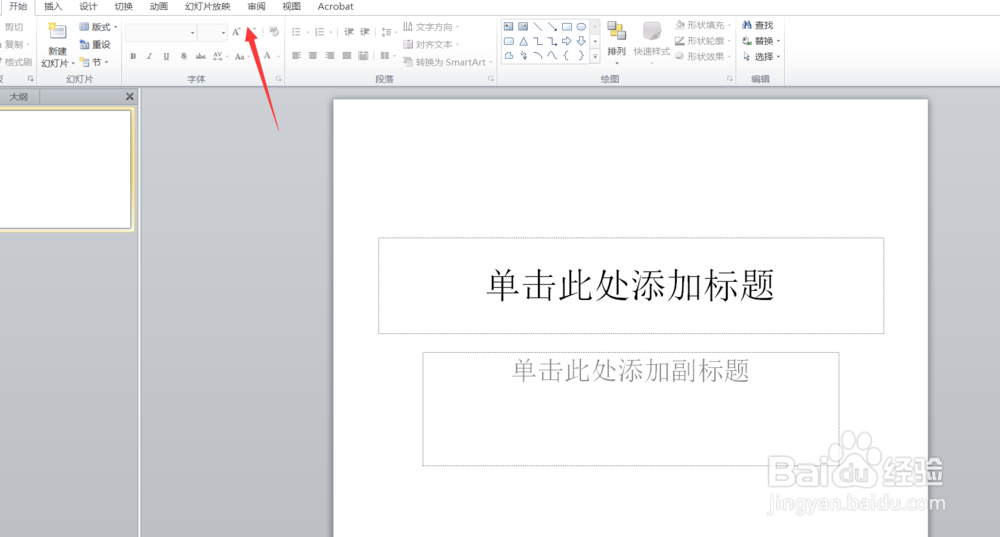
Task: Select the left brace shape
Action: coord(566,55)
